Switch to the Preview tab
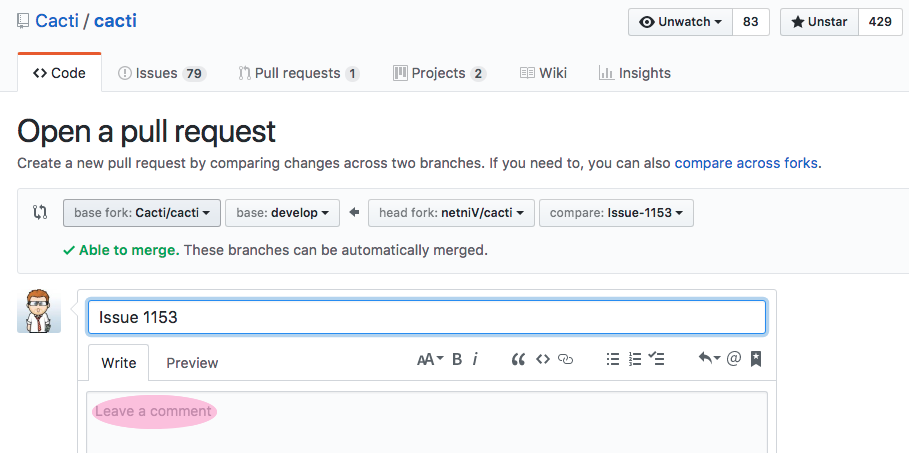909x453 pixels. [x=192, y=363]
